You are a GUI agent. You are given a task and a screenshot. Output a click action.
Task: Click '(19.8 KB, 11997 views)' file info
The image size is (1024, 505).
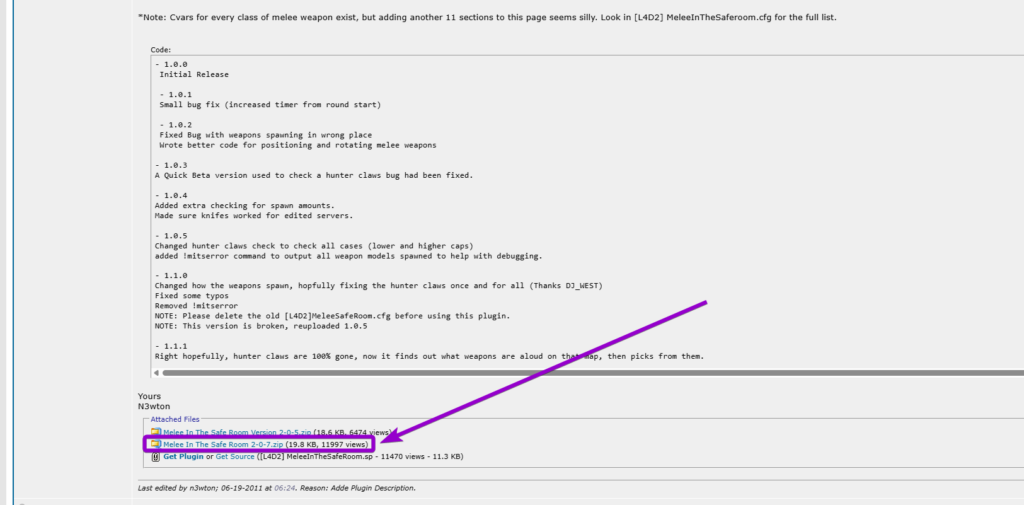coord(327,444)
